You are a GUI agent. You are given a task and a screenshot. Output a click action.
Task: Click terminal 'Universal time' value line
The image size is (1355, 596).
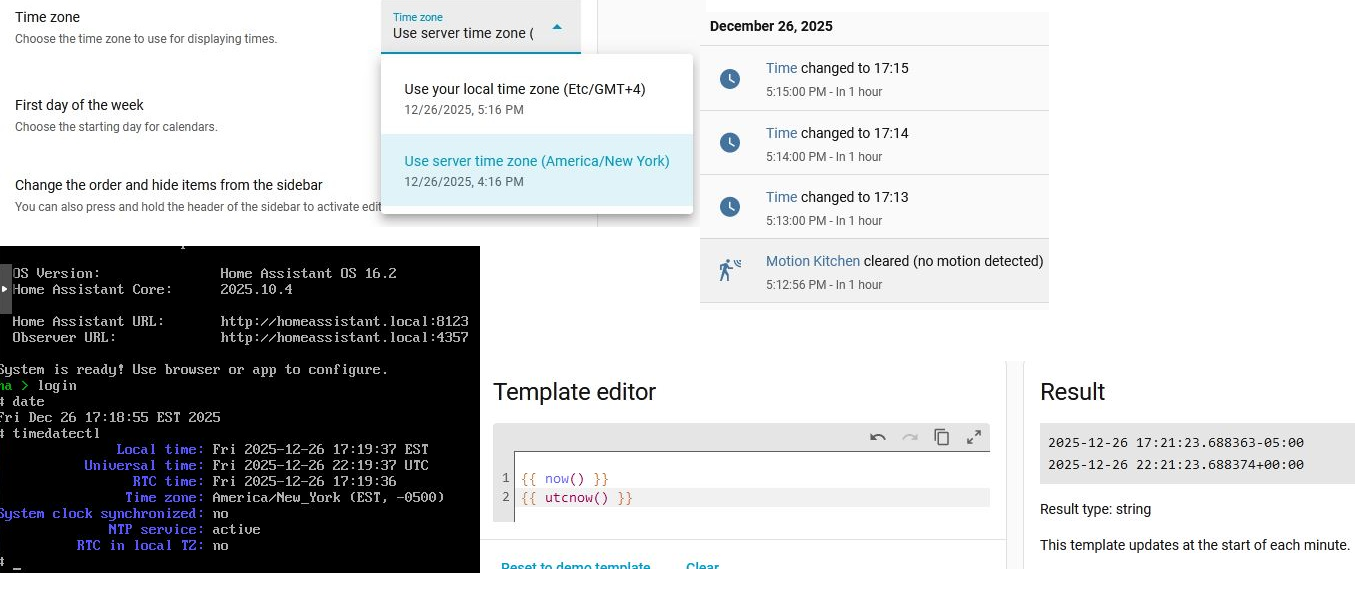pyautogui.click(x=320, y=465)
